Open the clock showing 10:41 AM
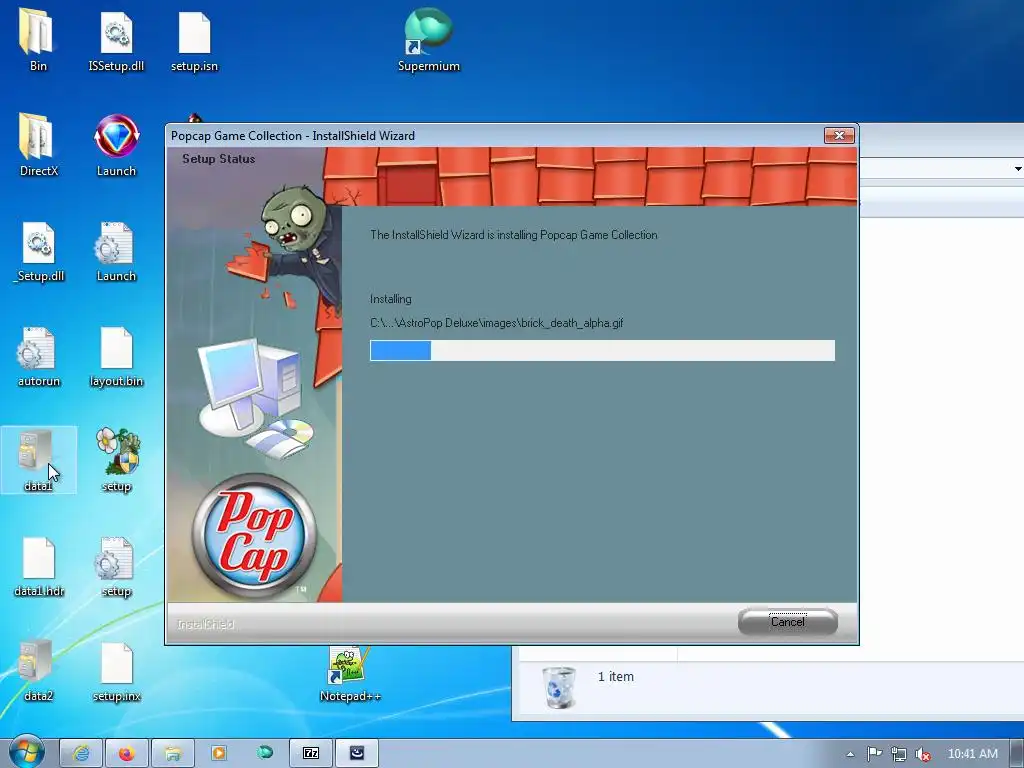 click(x=972, y=754)
